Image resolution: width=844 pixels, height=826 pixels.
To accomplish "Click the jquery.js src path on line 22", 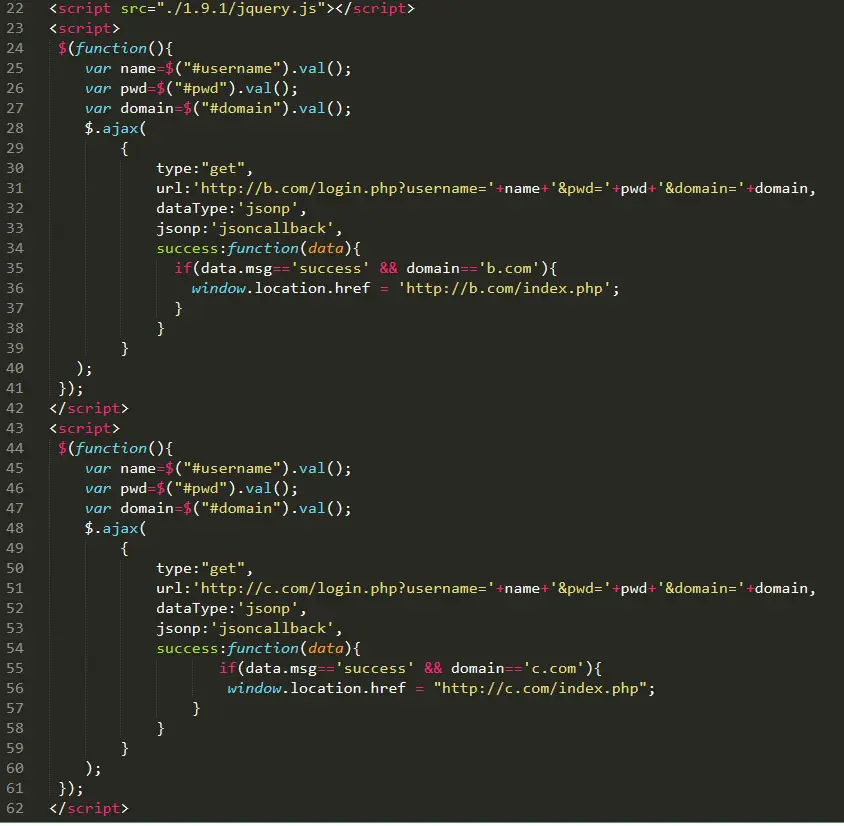I will [241, 9].
